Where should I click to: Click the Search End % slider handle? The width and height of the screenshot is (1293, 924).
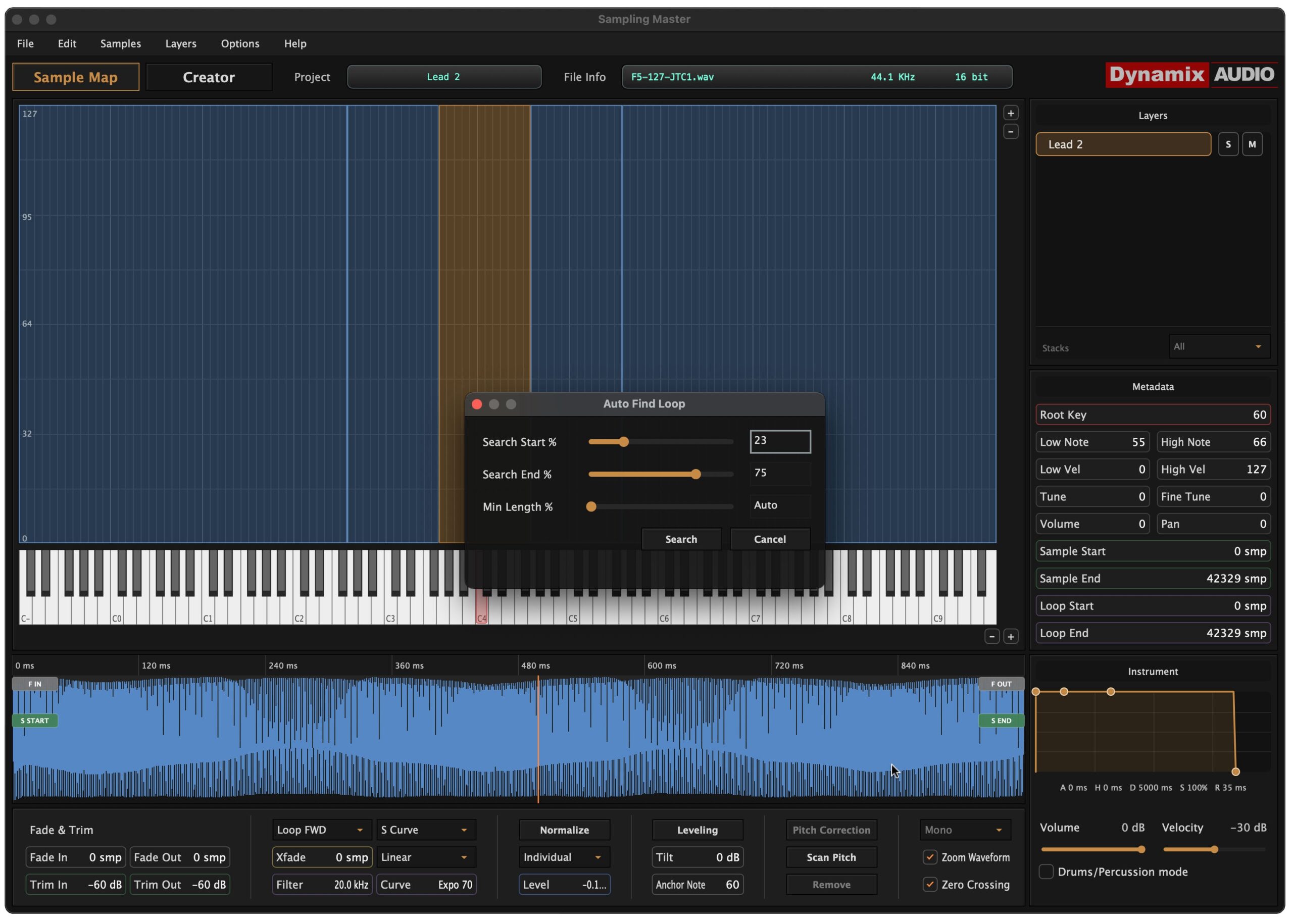(x=696, y=474)
